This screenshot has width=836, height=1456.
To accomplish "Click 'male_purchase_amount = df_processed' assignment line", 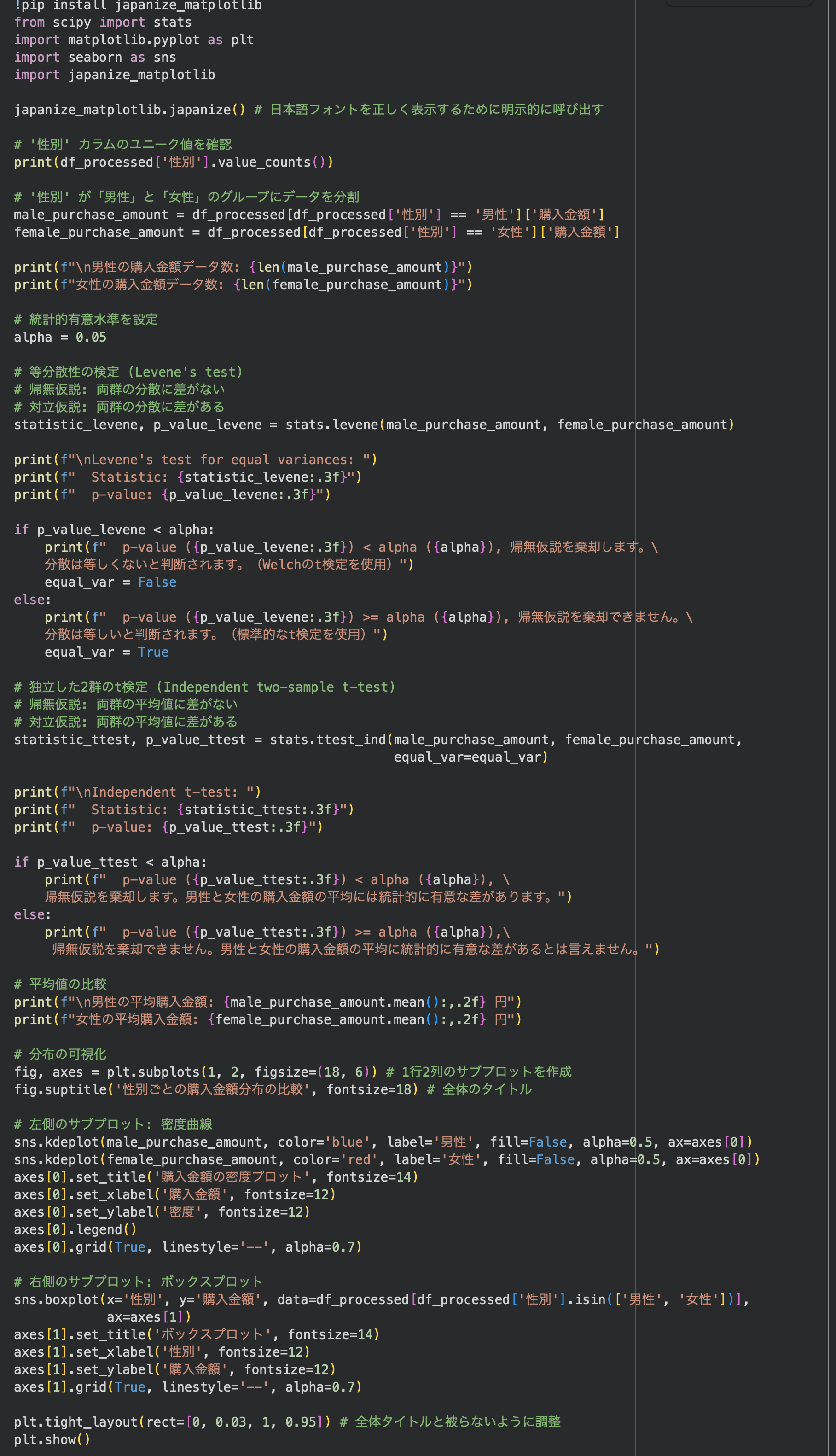I will (x=309, y=215).
